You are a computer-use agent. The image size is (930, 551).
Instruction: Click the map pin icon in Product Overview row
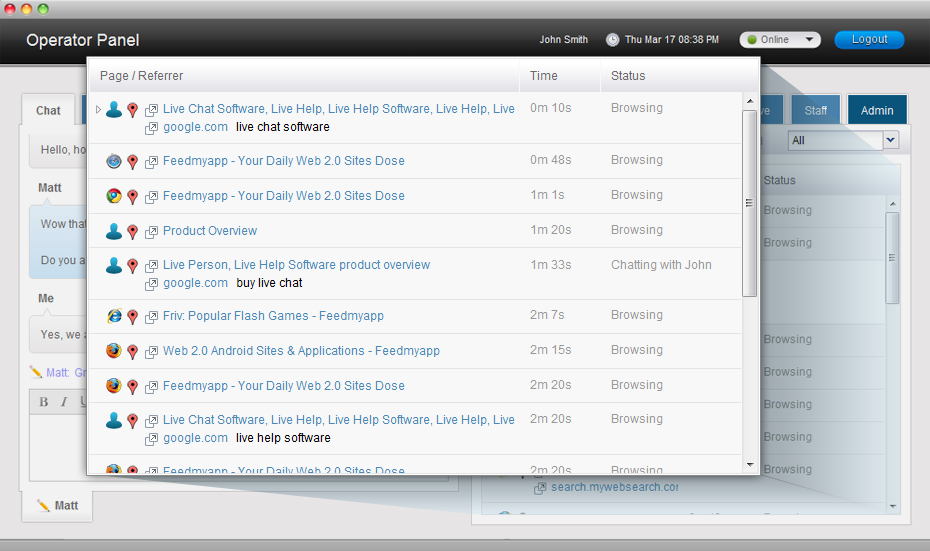pyautogui.click(x=133, y=232)
